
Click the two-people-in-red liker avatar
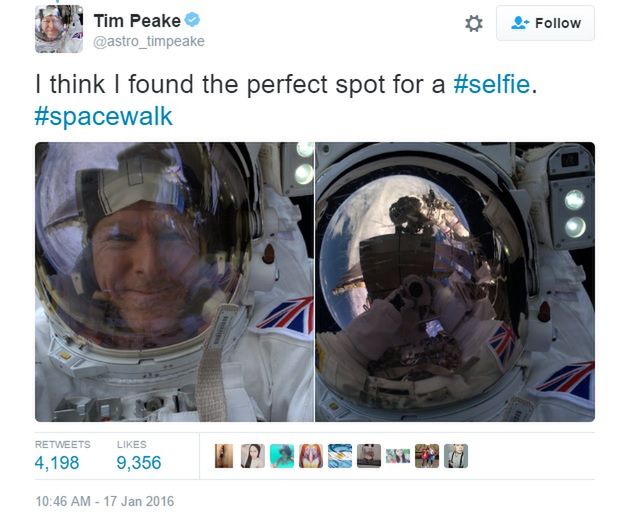[x=427, y=456]
